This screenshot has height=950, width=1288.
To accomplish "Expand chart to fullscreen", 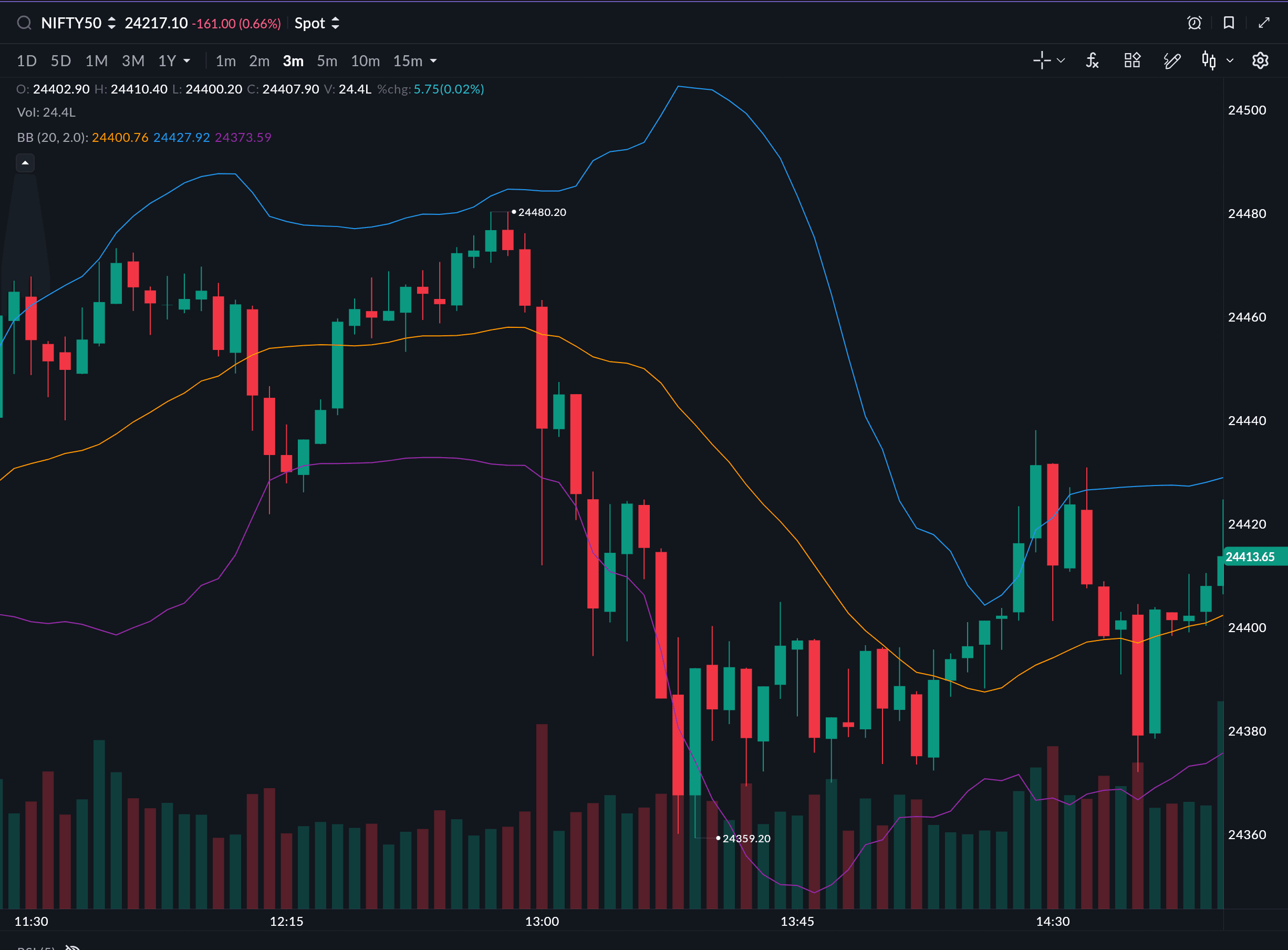I will (1264, 23).
